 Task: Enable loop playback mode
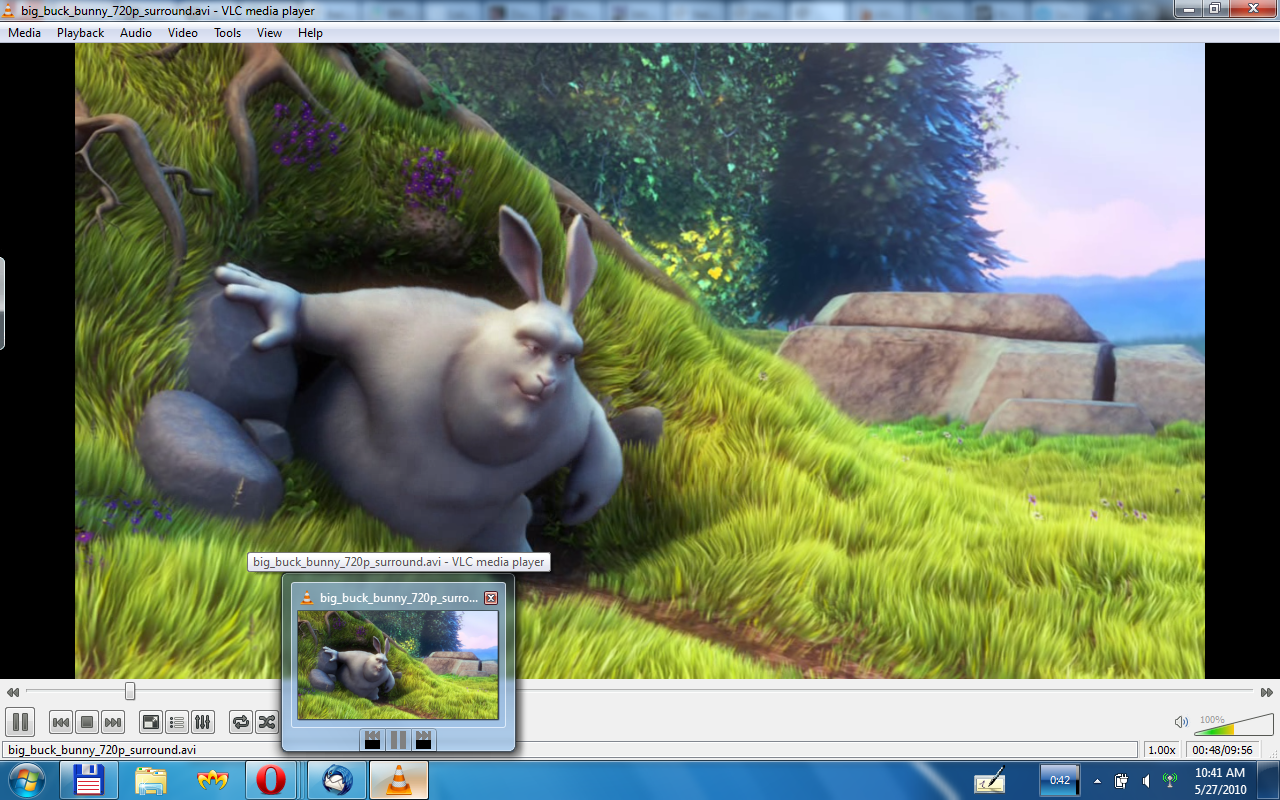point(239,722)
